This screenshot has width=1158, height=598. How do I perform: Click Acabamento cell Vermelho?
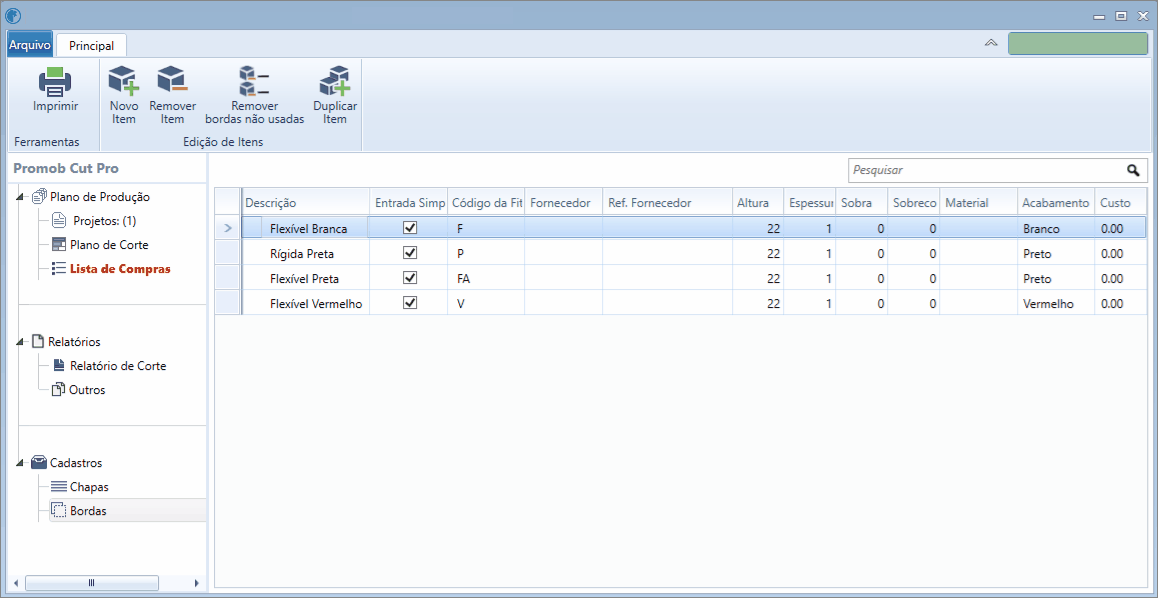pos(1056,303)
